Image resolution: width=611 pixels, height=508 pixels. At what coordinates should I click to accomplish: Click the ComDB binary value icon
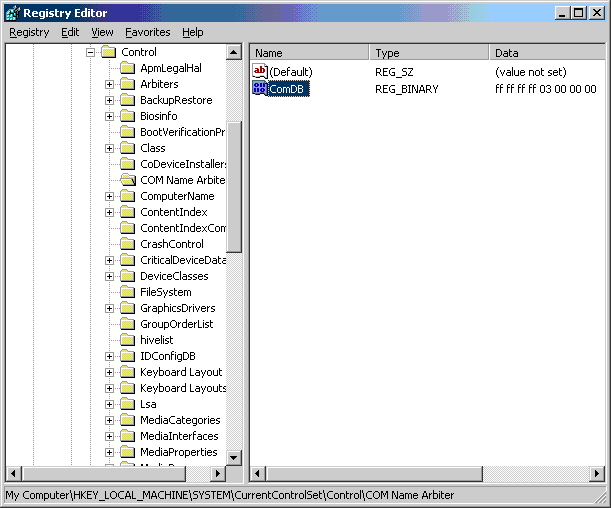pos(260,89)
